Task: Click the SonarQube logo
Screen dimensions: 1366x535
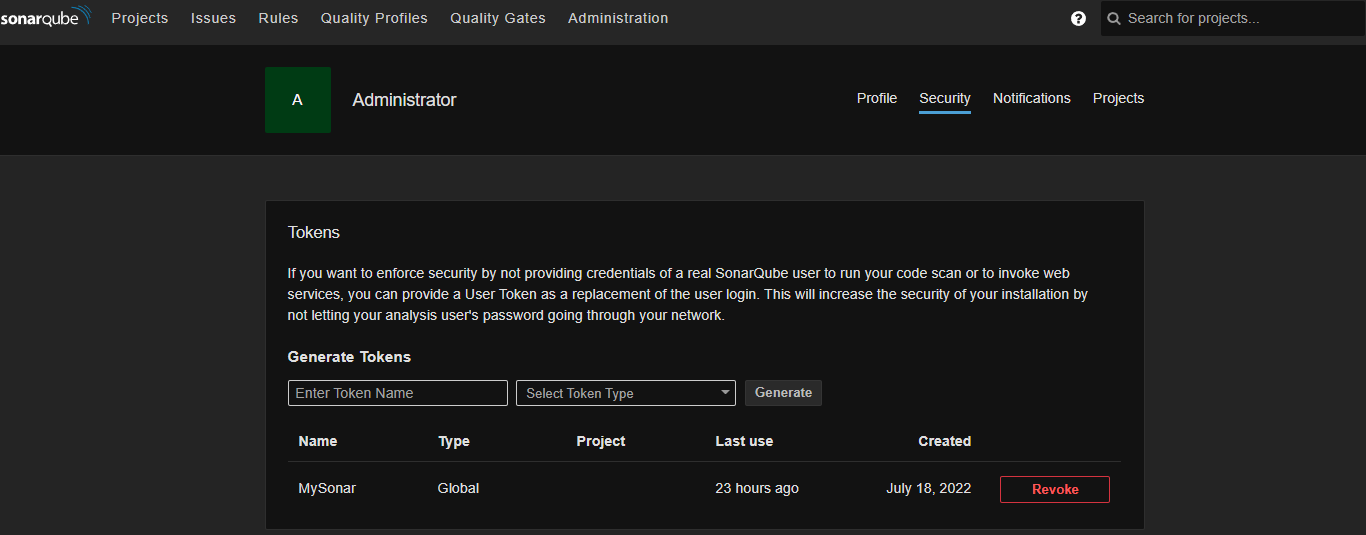Action: coord(46,18)
